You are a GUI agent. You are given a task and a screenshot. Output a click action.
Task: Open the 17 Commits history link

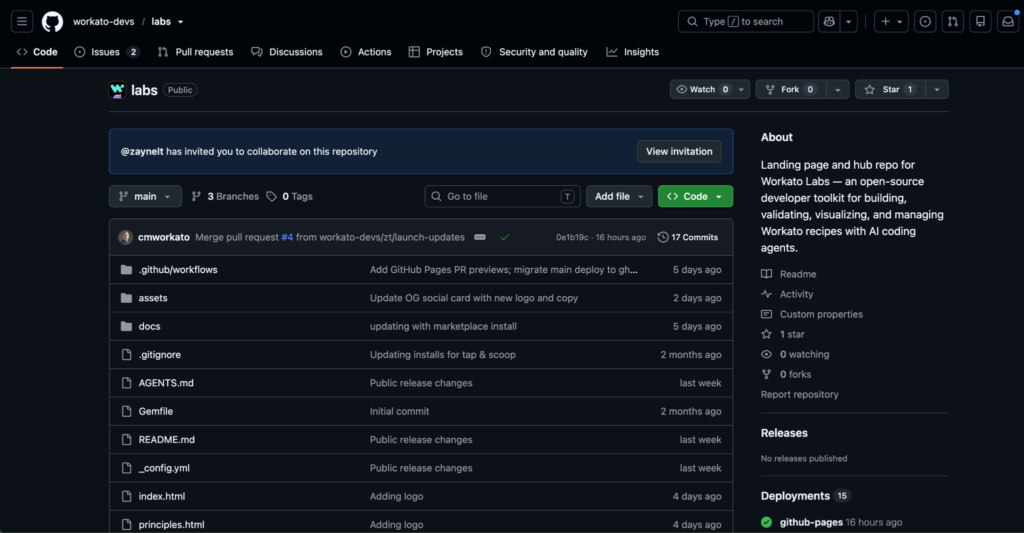688,237
